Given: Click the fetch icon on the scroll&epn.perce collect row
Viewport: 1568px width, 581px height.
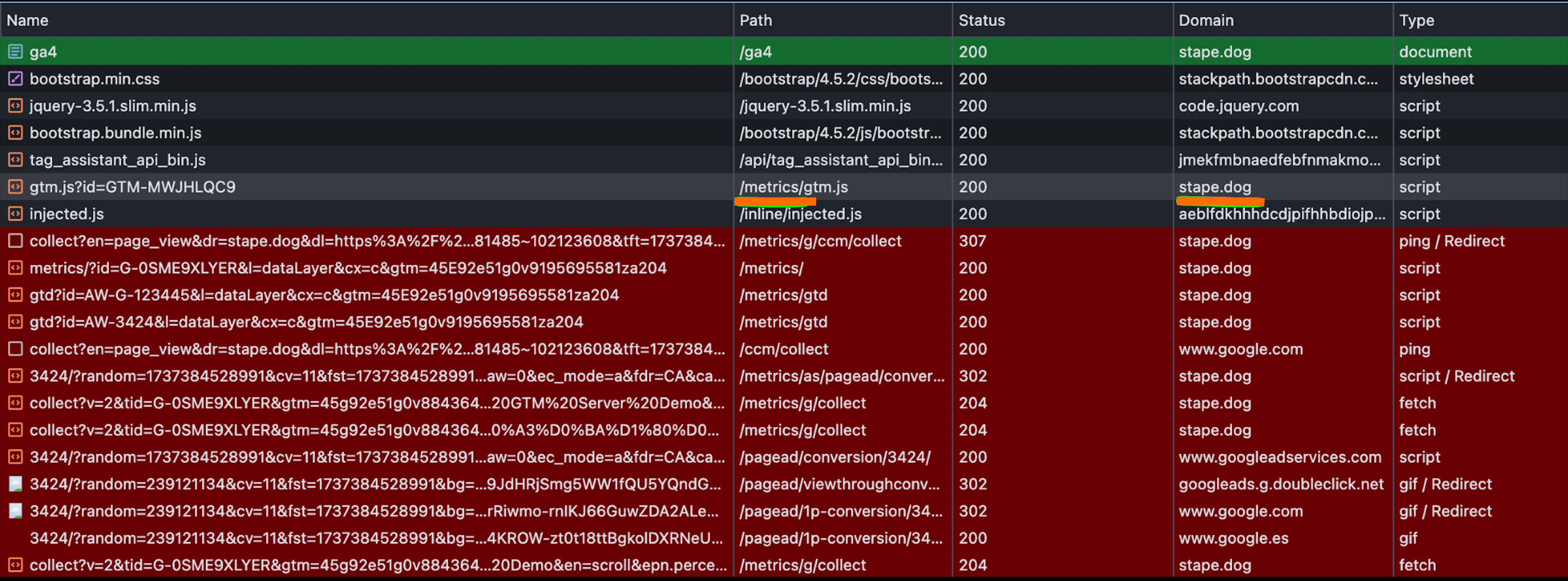Looking at the screenshot, I should pos(15,565).
